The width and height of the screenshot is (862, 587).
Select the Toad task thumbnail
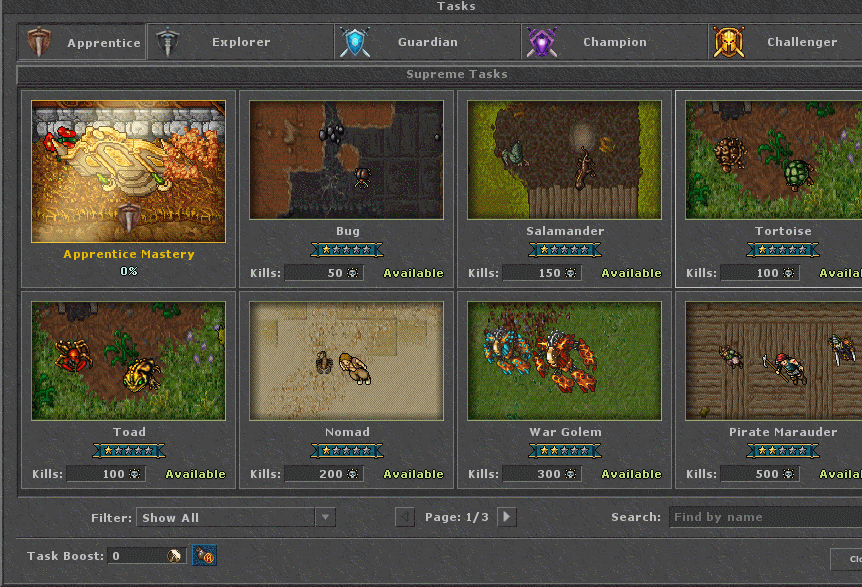(129, 361)
